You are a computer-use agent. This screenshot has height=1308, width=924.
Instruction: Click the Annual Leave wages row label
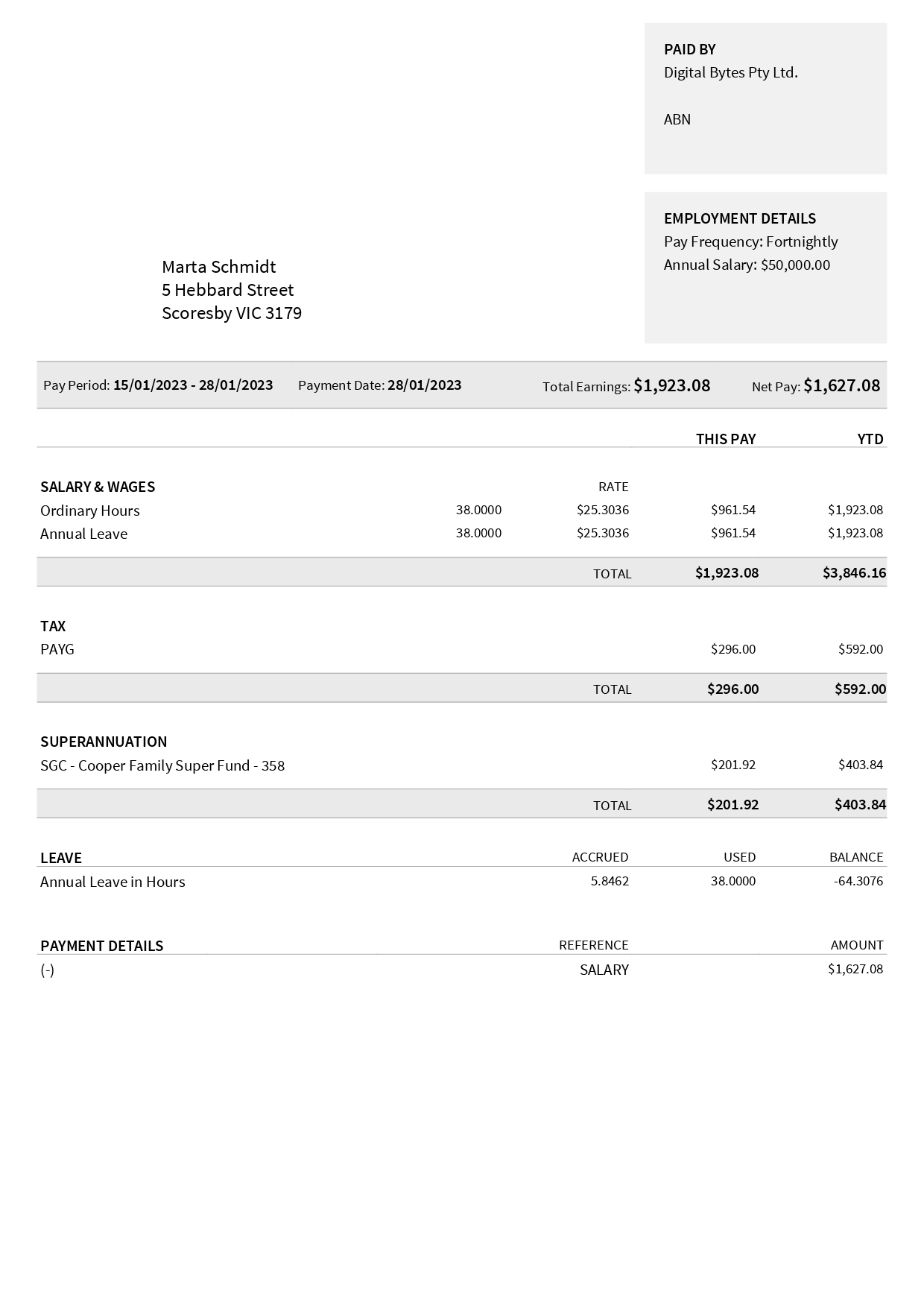(83, 534)
